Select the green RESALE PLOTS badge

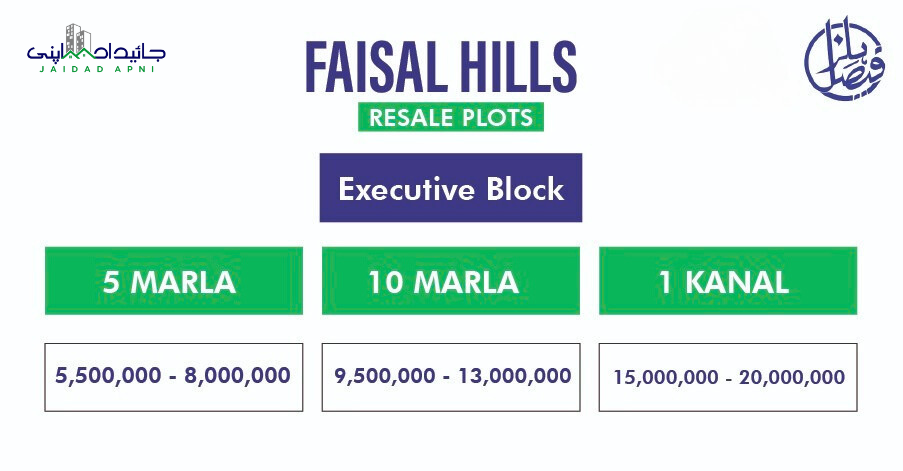tap(451, 117)
